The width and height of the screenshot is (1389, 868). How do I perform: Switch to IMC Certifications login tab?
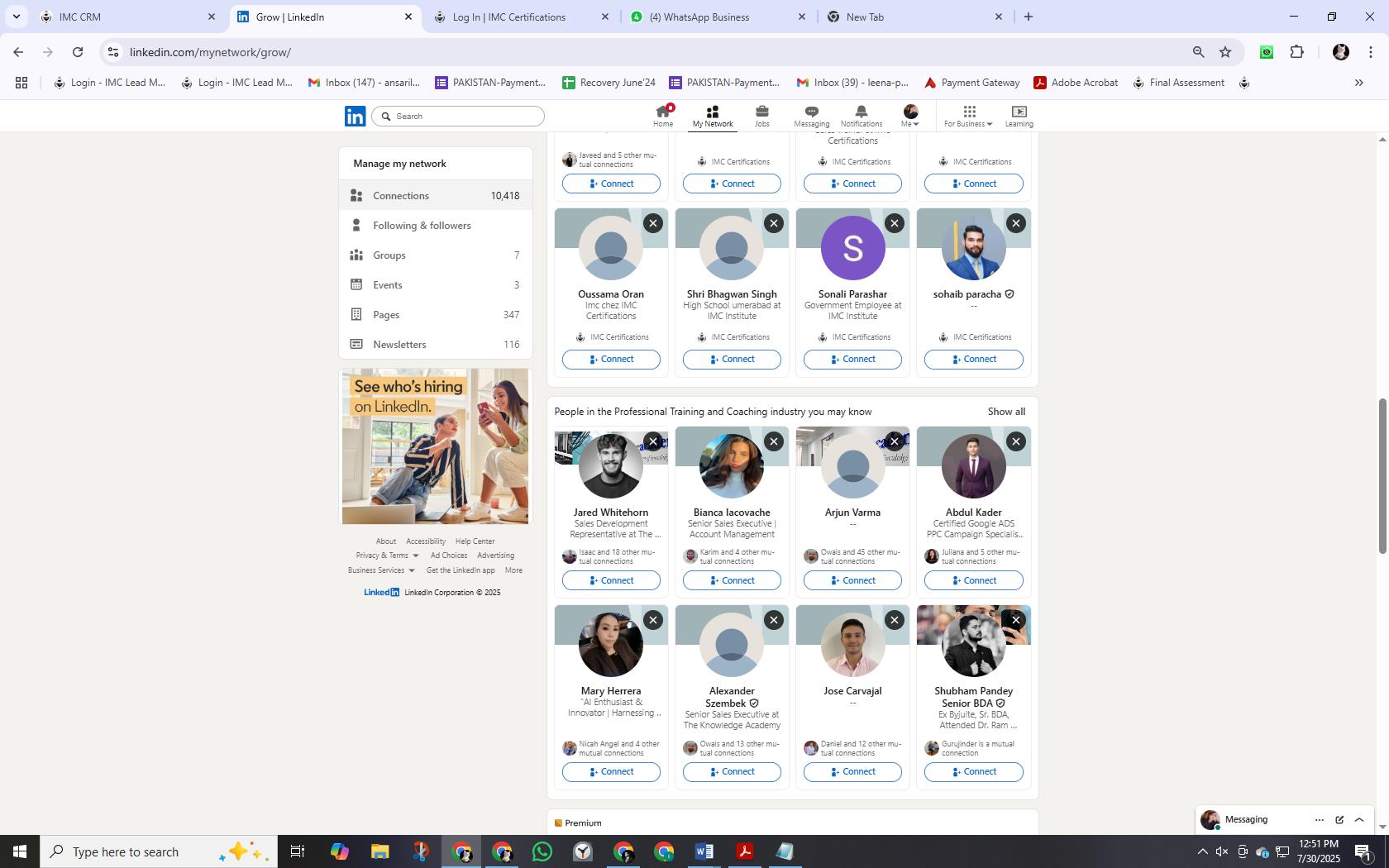521,17
